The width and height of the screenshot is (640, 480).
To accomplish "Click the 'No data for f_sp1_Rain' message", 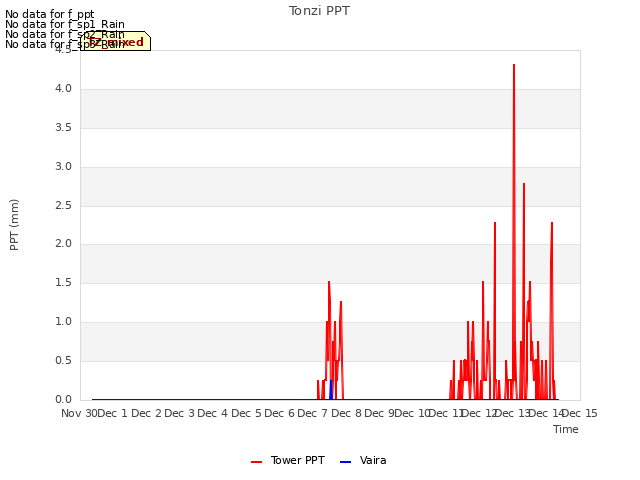I will tap(65, 24).
